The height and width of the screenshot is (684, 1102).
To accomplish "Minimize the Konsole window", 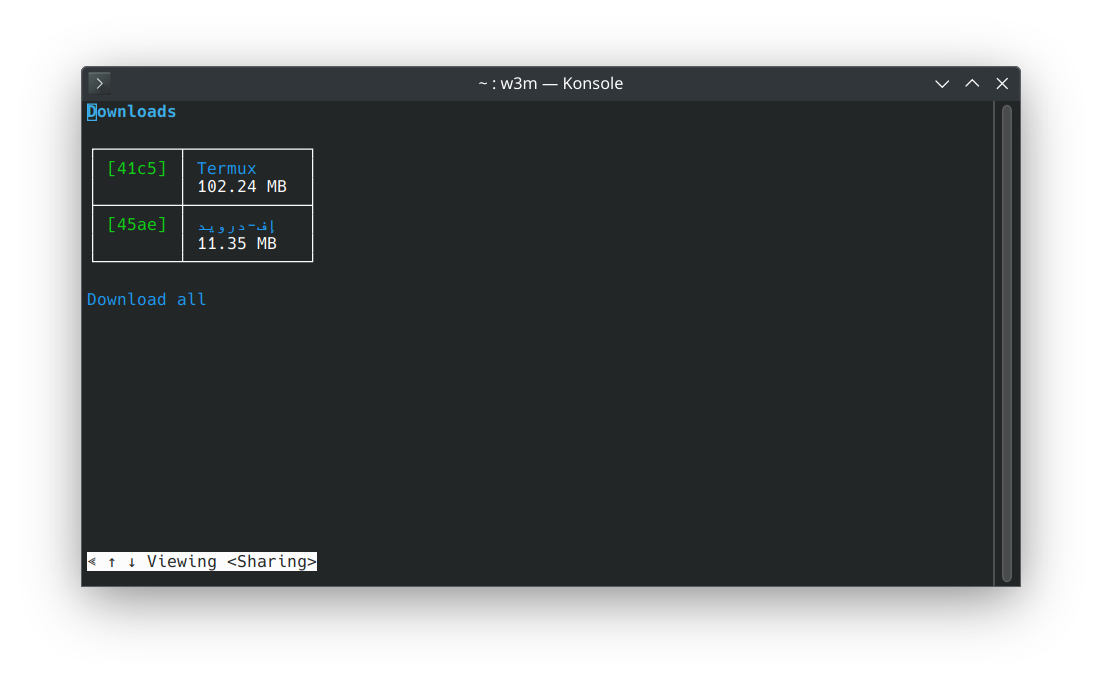I will (942, 84).
